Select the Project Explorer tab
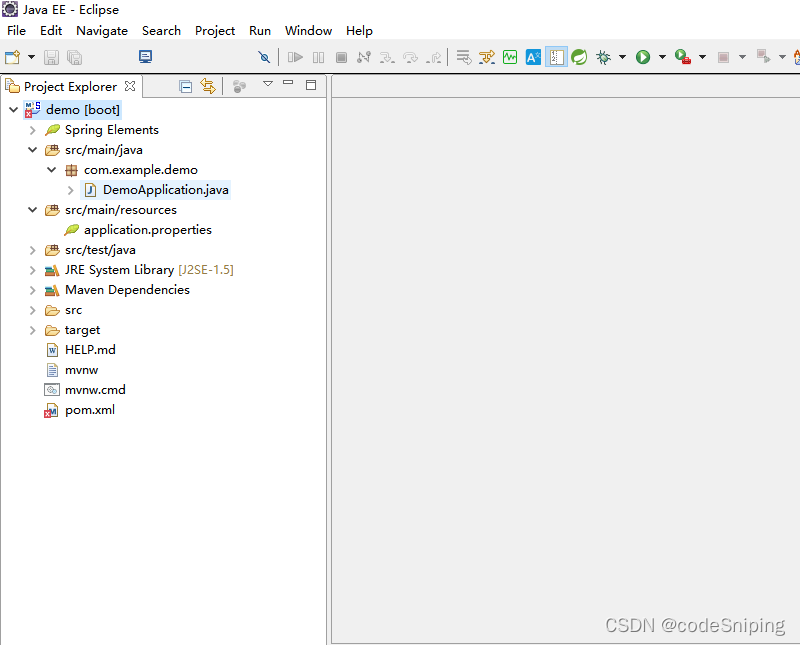Screen dimensions: 800x645 pos(70,87)
